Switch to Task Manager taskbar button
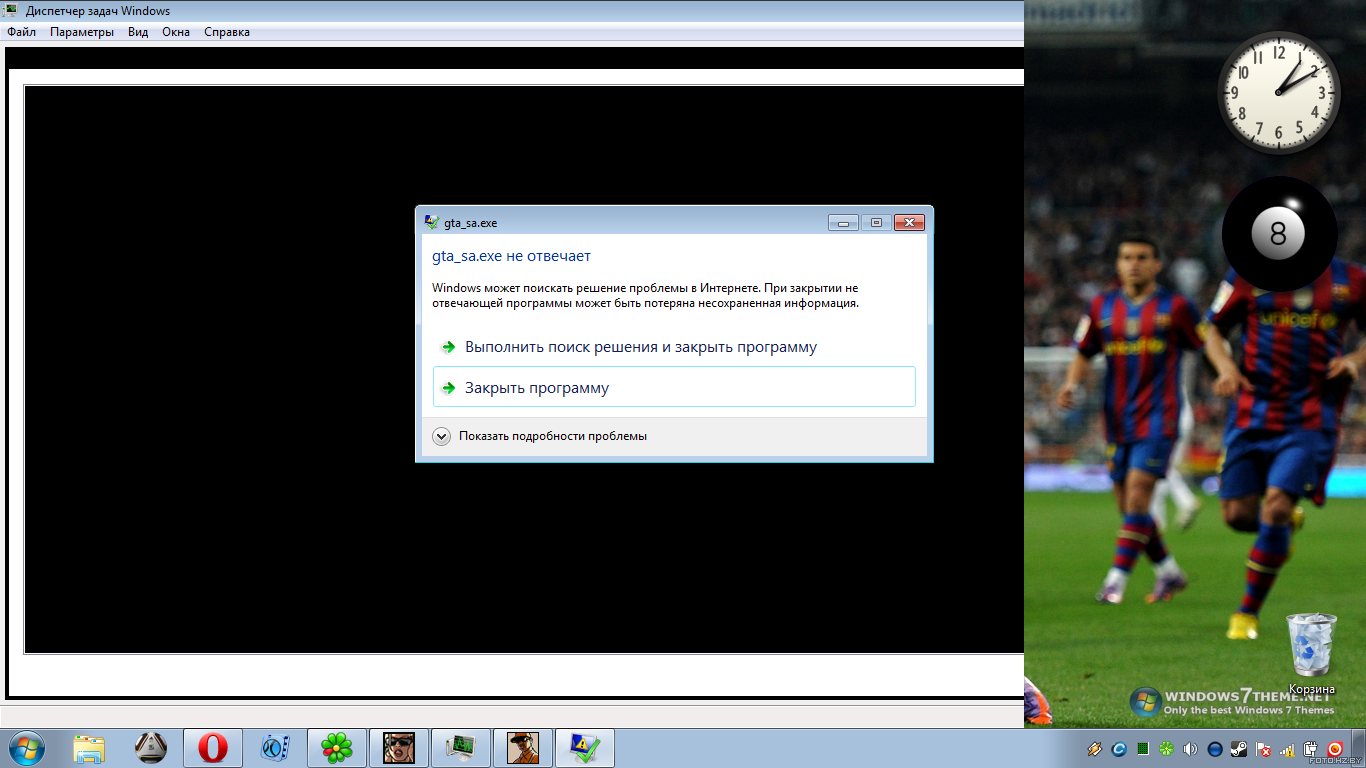This screenshot has height=768, width=1366. pyautogui.click(x=461, y=748)
